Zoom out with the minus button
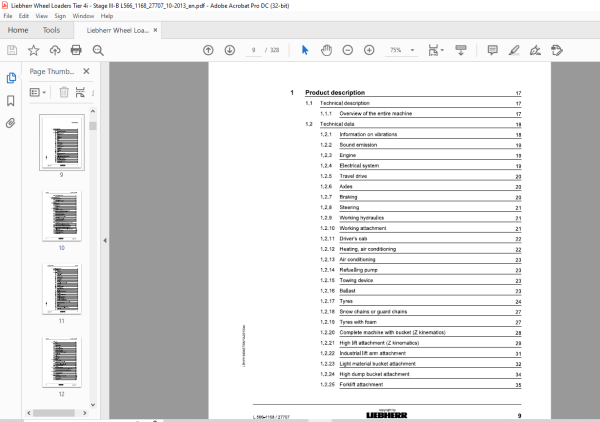Image resolution: width=600 pixels, height=422 pixels. pos(347,50)
